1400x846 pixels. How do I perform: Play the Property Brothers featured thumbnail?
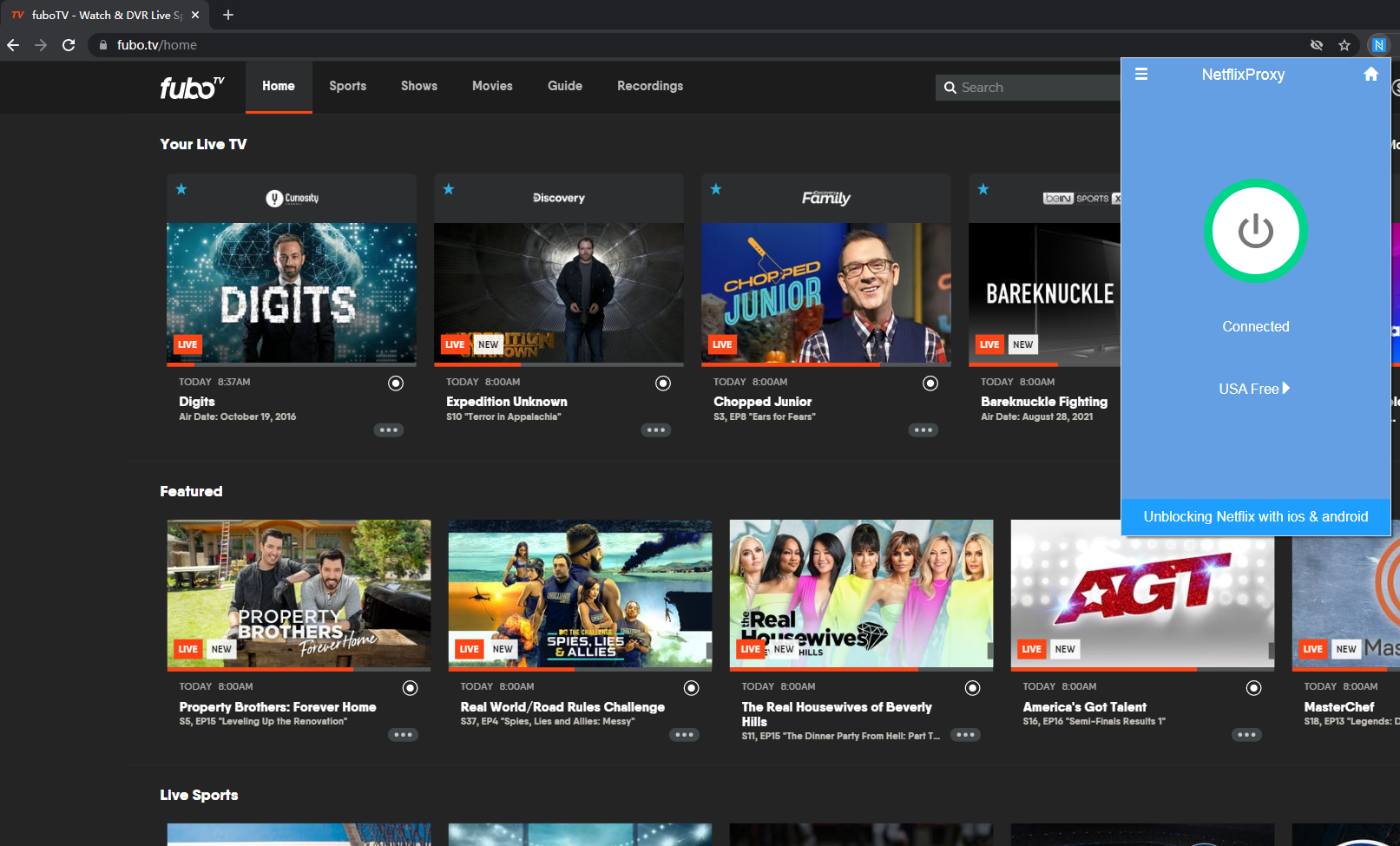(299, 594)
